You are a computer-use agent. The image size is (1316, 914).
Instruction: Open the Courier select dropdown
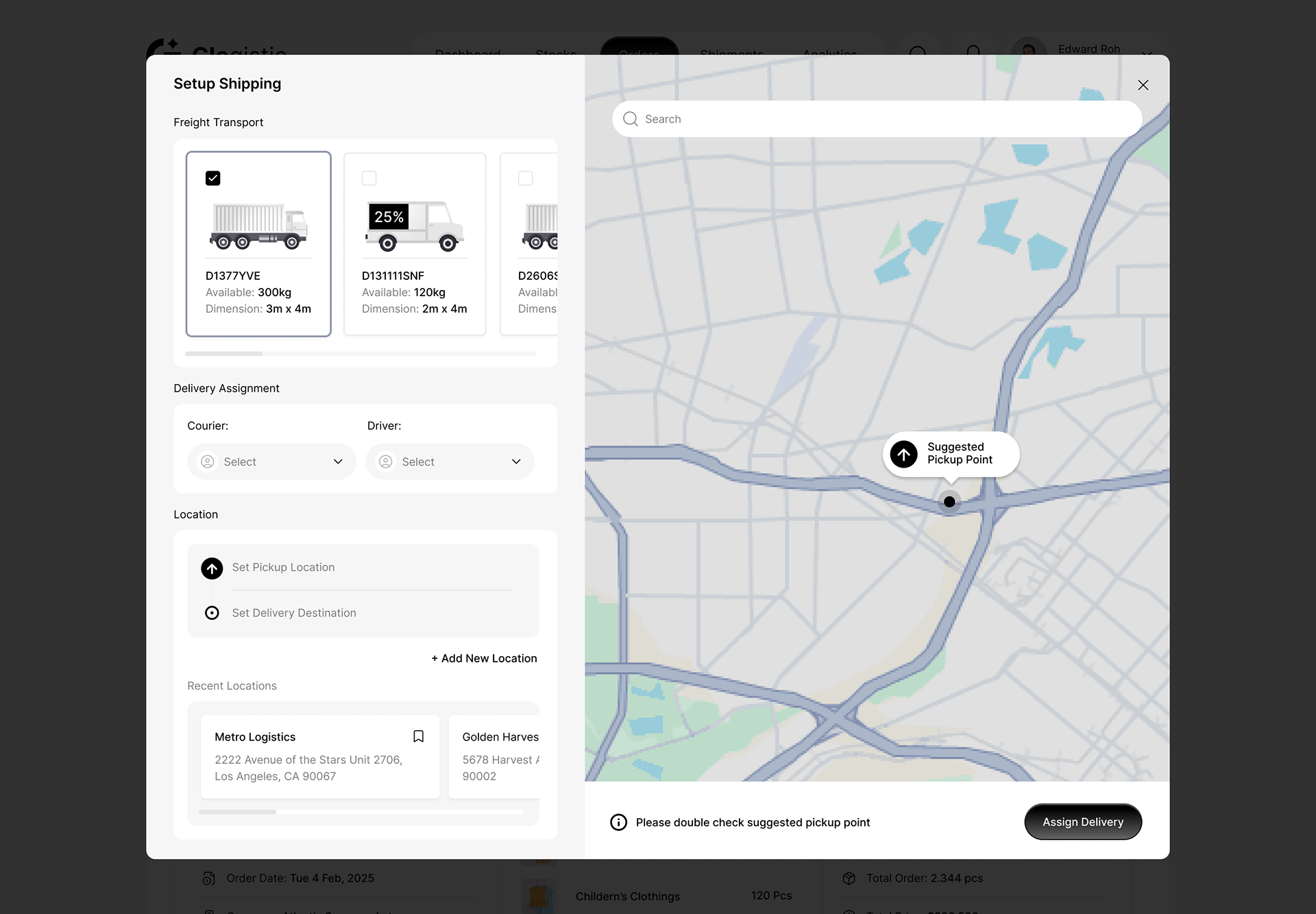point(271,461)
